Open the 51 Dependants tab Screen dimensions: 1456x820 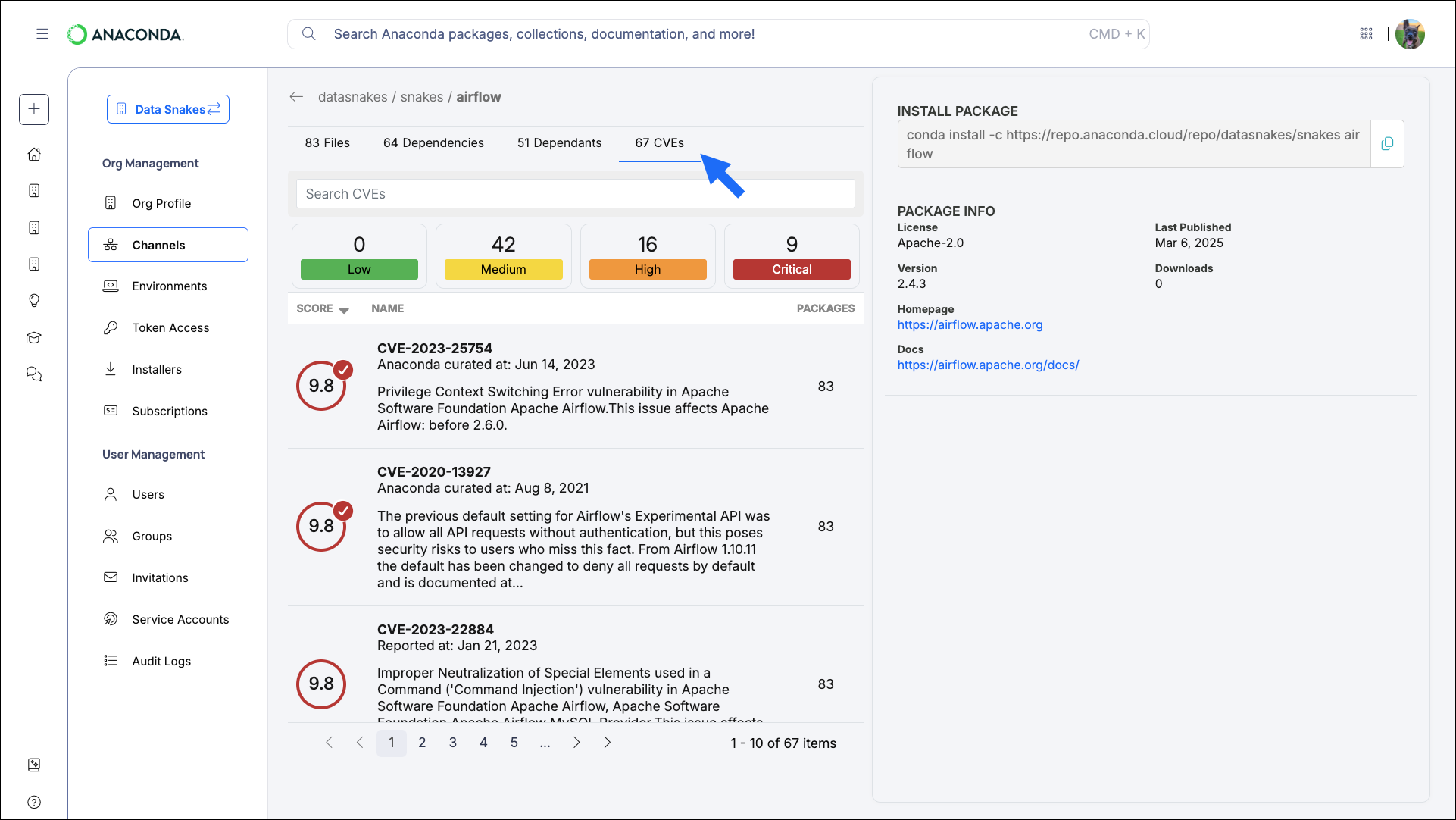[x=559, y=142]
